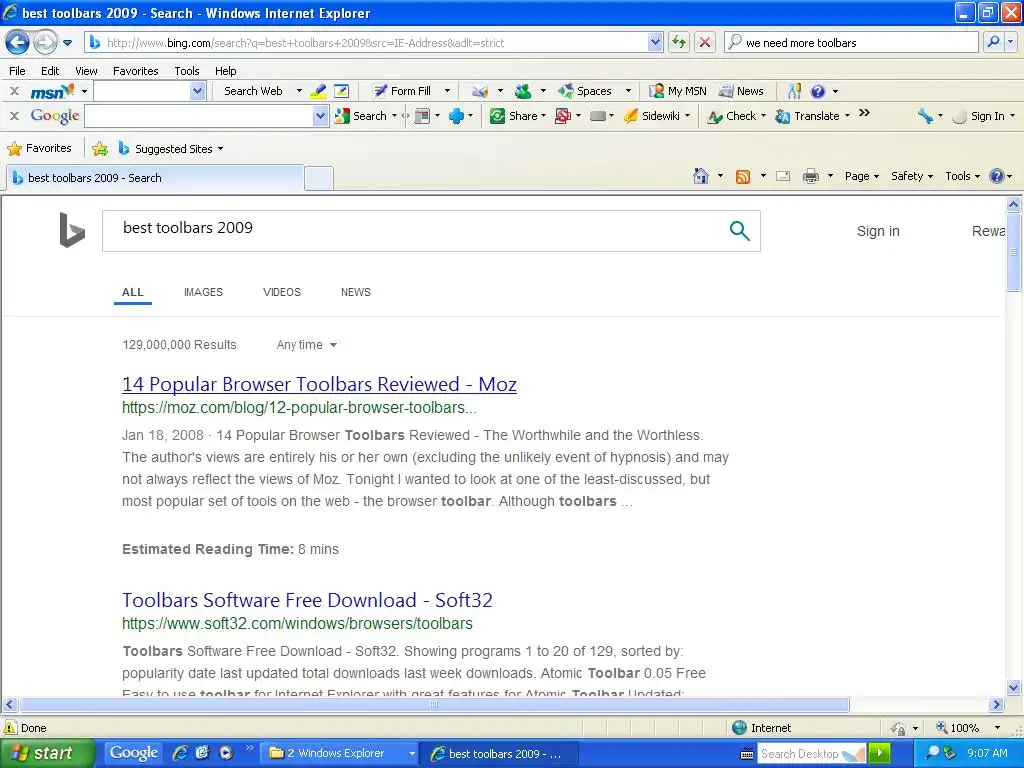Click the RSS feeds icon
Screen dimensions: 1024x768
pos(743,176)
